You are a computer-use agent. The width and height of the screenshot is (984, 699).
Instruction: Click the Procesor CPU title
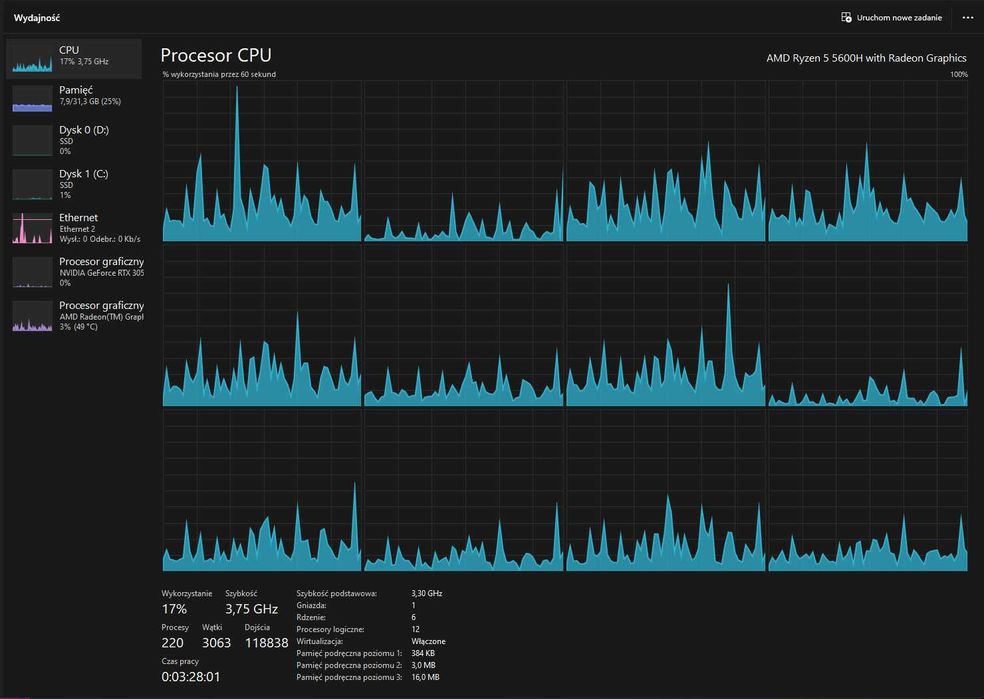click(216, 55)
